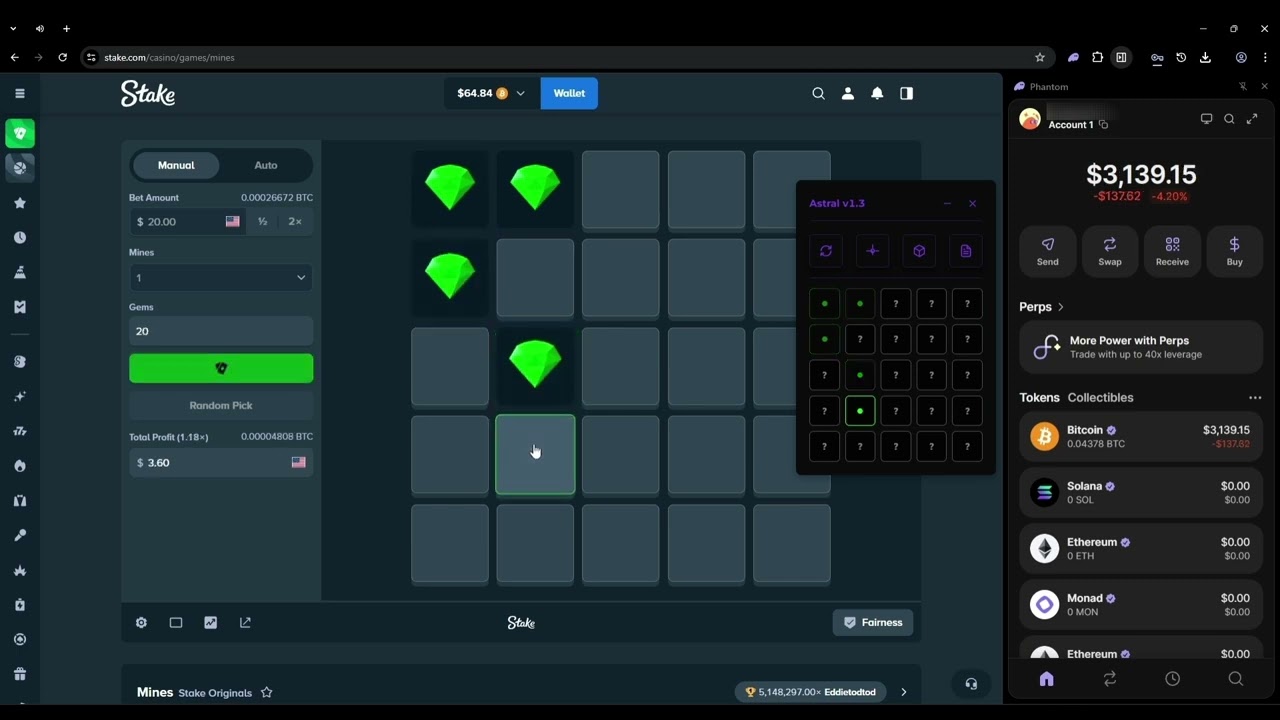Reveal the green-outlined Mines tile
The width and height of the screenshot is (1280, 720).
pyautogui.click(x=535, y=455)
